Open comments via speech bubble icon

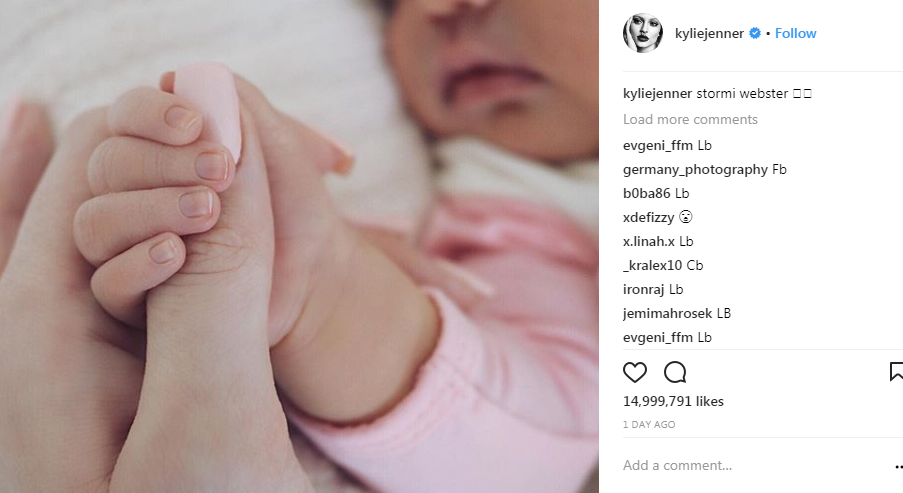coord(675,372)
